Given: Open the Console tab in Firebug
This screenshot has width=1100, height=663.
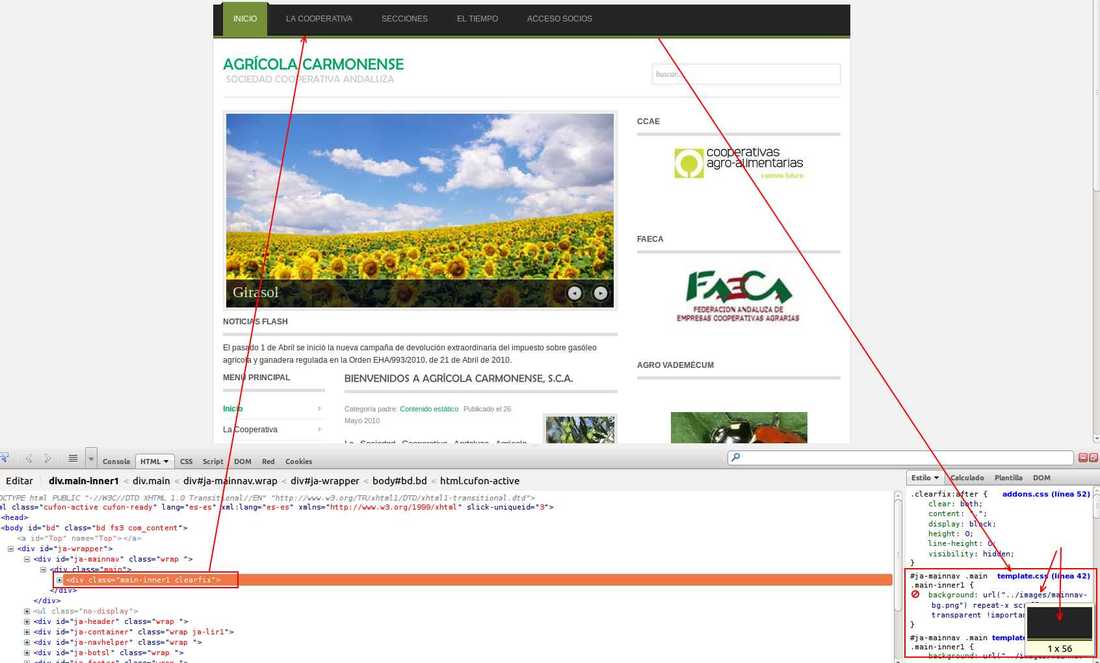Looking at the screenshot, I should point(116,462).
